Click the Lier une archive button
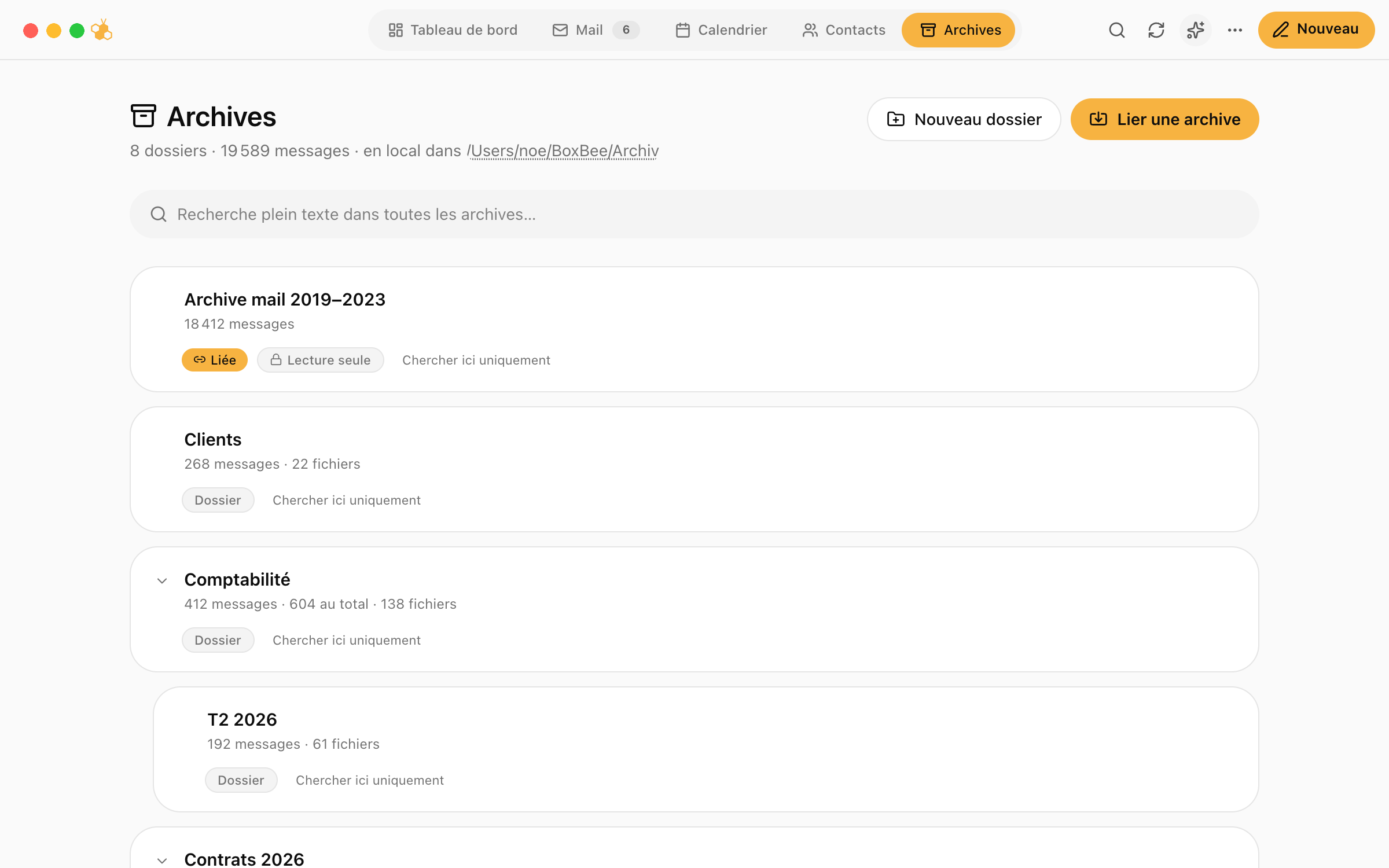The width and height of the screenshot is (1389, 868). click(x=1164, y=119)
